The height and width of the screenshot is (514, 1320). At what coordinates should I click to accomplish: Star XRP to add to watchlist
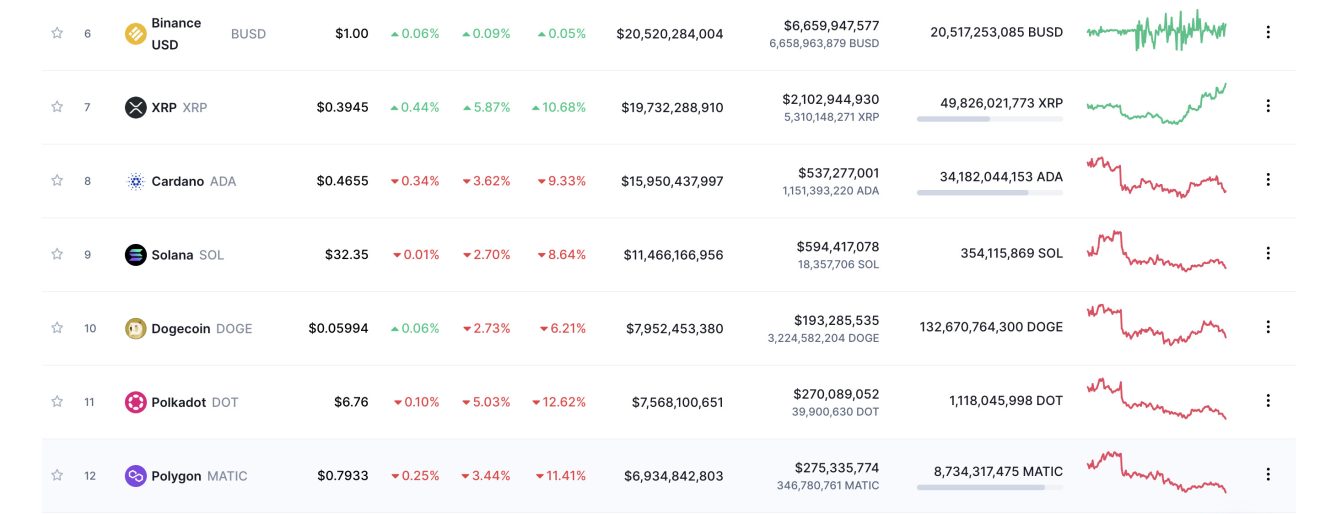pyautogui.click(x=57, y=107)
